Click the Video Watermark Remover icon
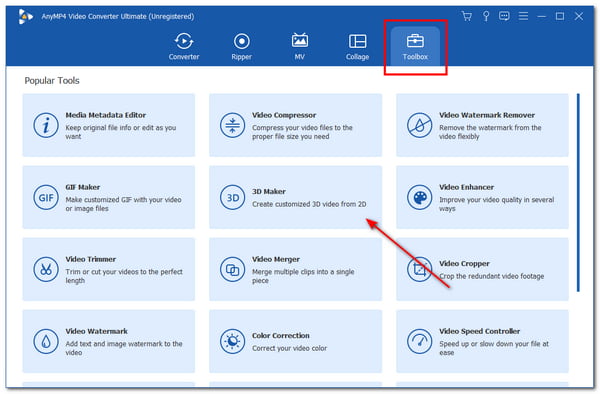Viewport: 600px width, 394px height. coord(419,125)
